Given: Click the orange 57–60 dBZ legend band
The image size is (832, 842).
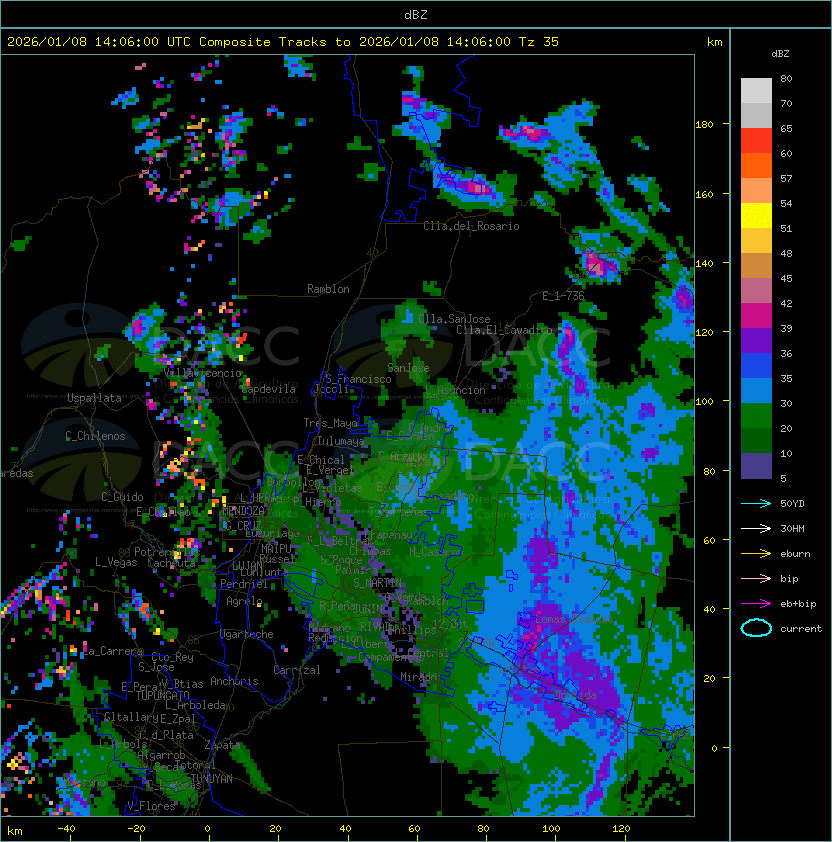Looking at the screenshot, I should (x=756, y=166).
